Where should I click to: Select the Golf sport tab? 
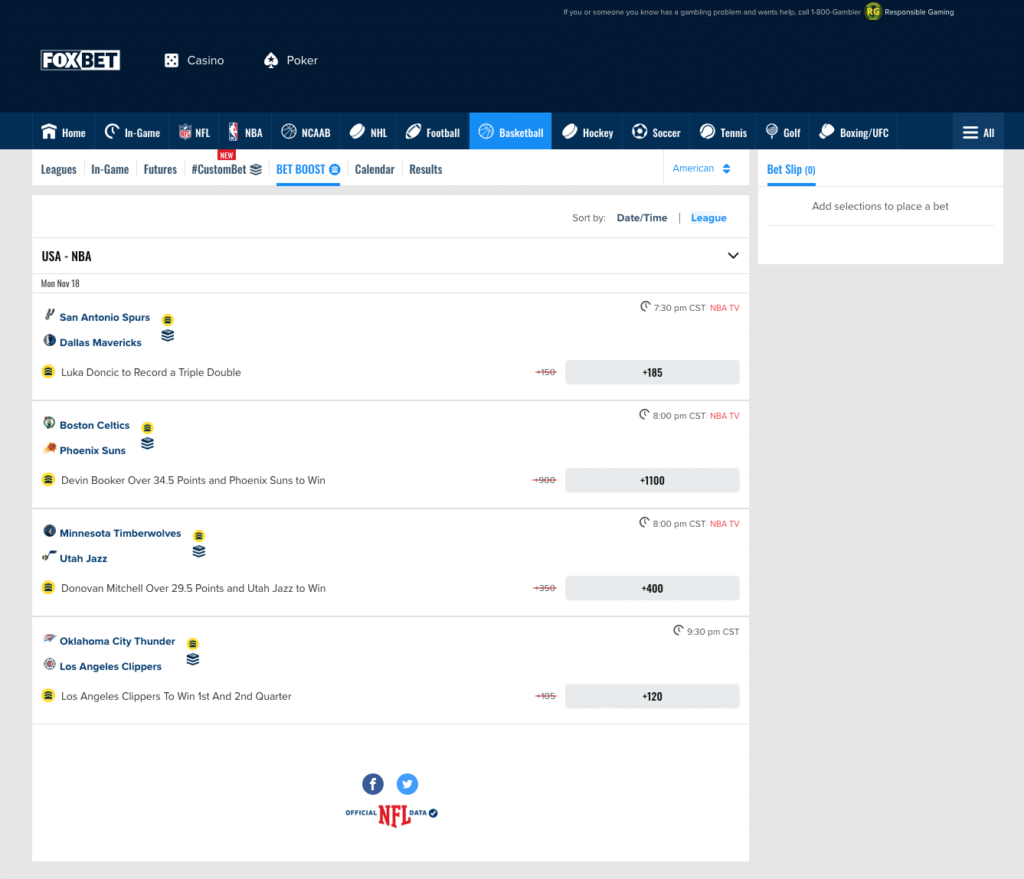783,132
